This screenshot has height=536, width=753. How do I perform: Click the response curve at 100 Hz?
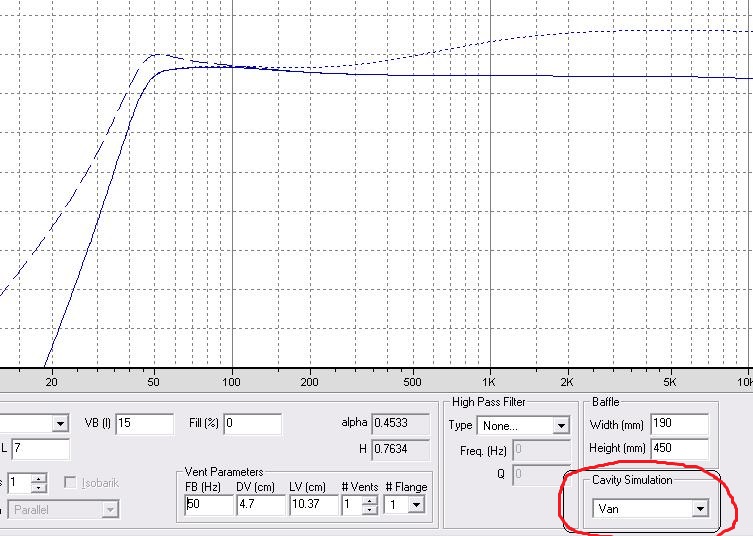(x=232, y=67)
